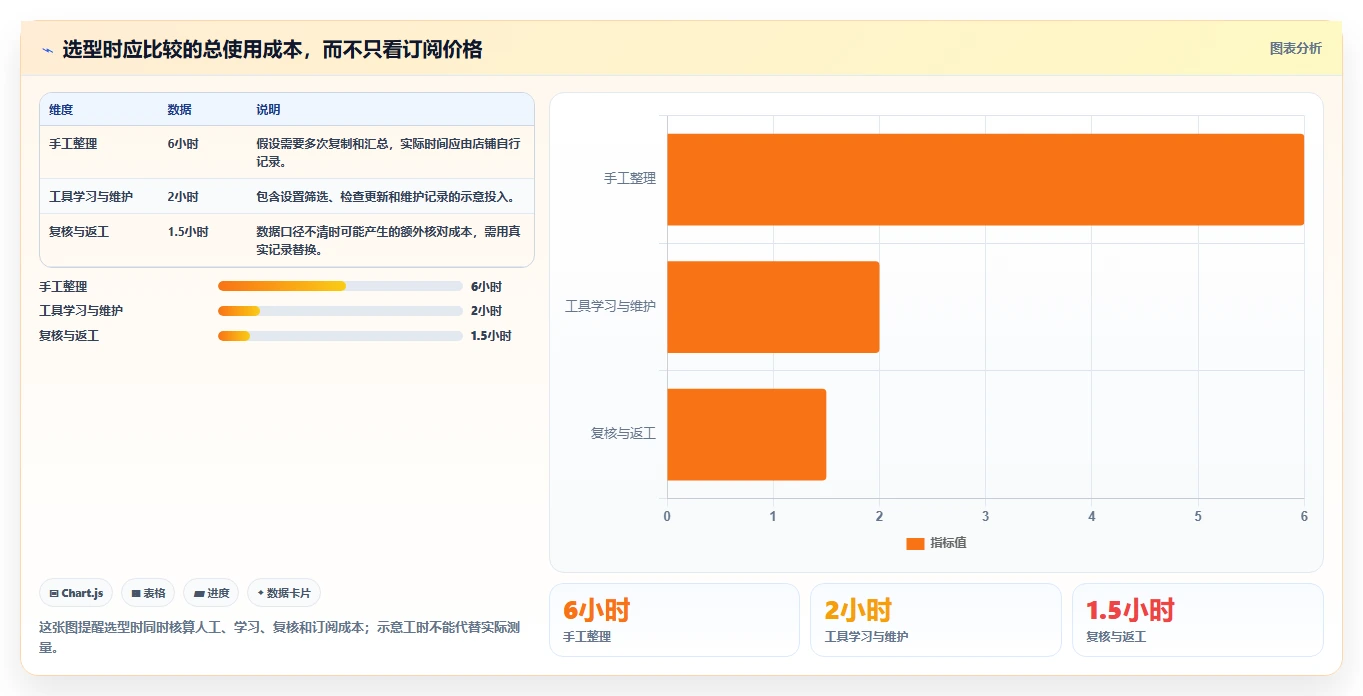Select the Chart.js tag chip
This screenshot has width=1363, height=696.
pyautogui.click(x=77, y=593)
